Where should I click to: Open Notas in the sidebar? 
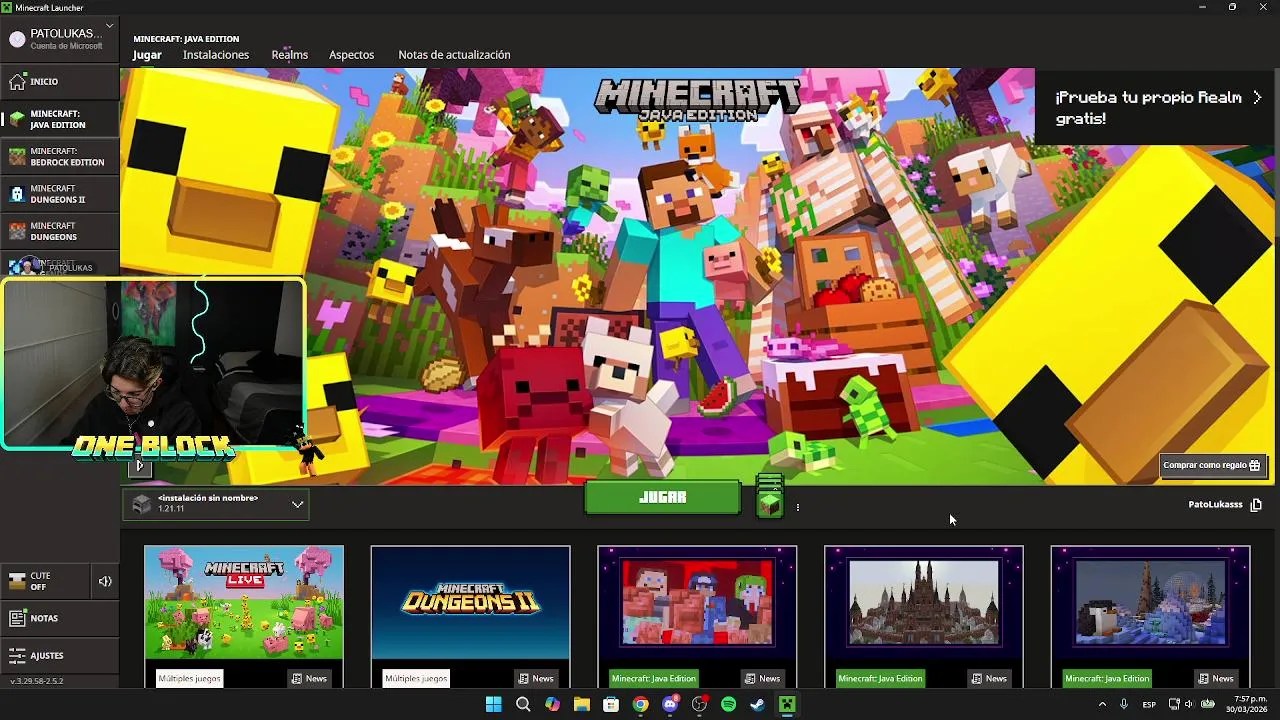(x=60, y=618)
